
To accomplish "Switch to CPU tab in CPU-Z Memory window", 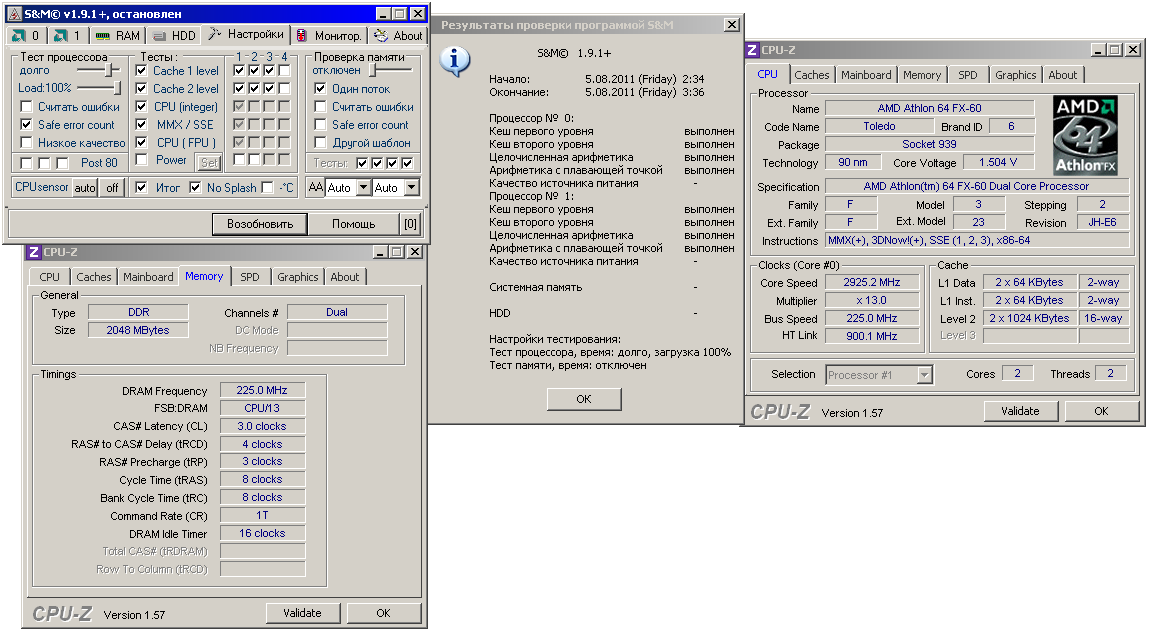I will point(49,276).
